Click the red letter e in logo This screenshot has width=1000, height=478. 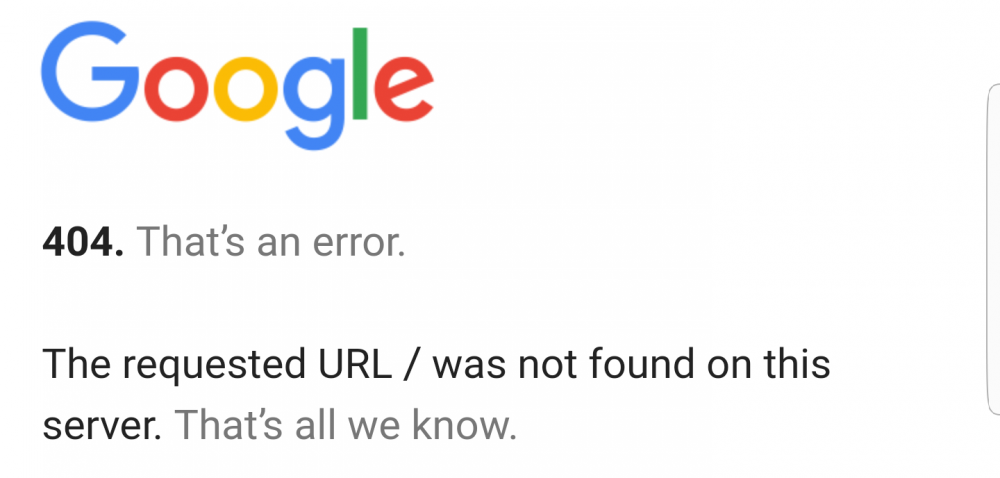coord(404,89)
